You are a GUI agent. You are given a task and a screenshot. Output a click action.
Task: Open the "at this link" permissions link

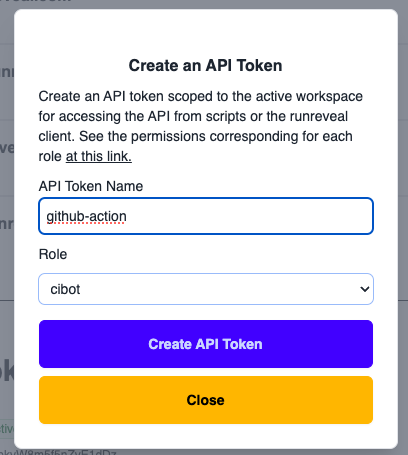(x=99, y=156)
